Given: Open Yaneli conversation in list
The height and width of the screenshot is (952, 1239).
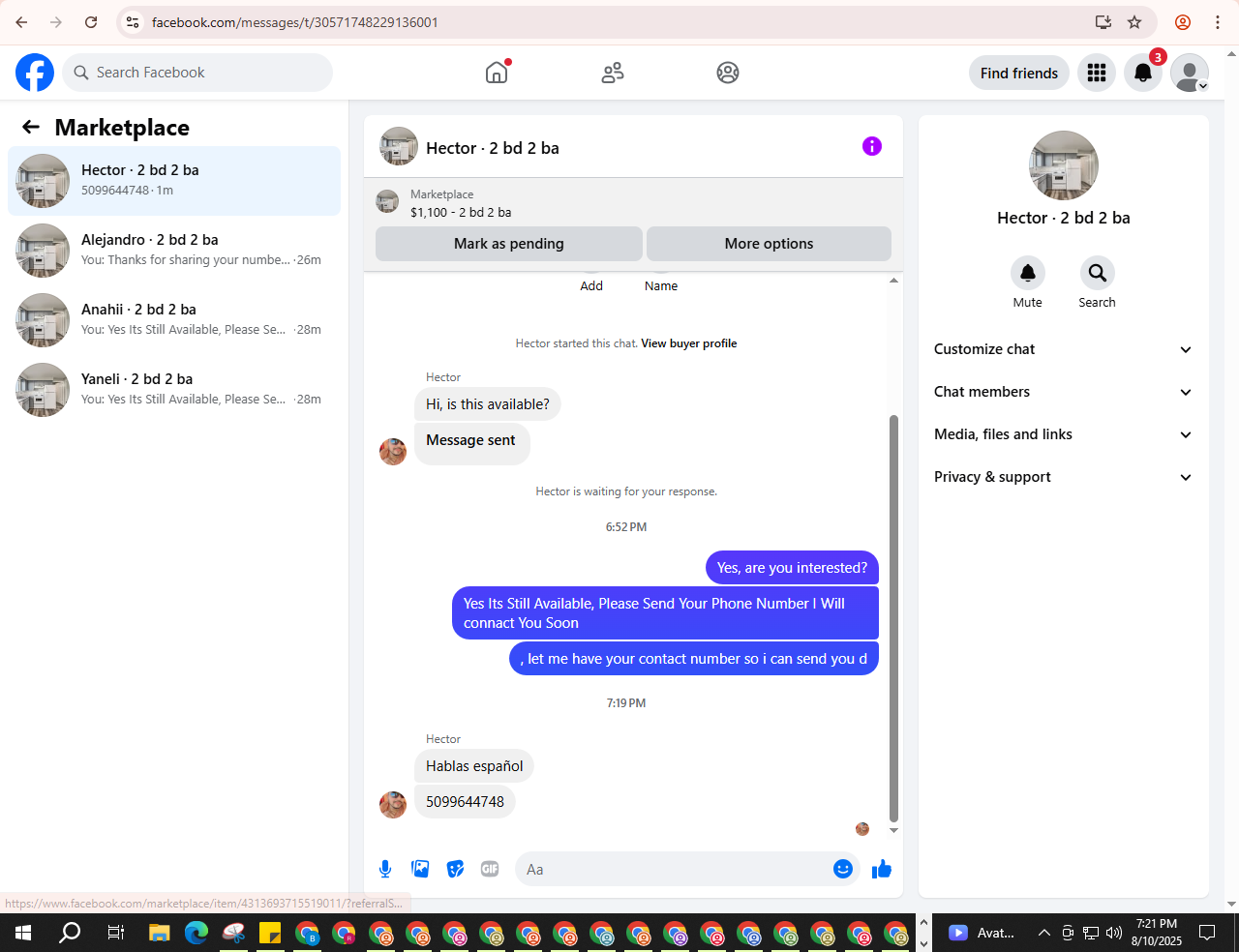Looking at the screenshot, I should [174, 390].
